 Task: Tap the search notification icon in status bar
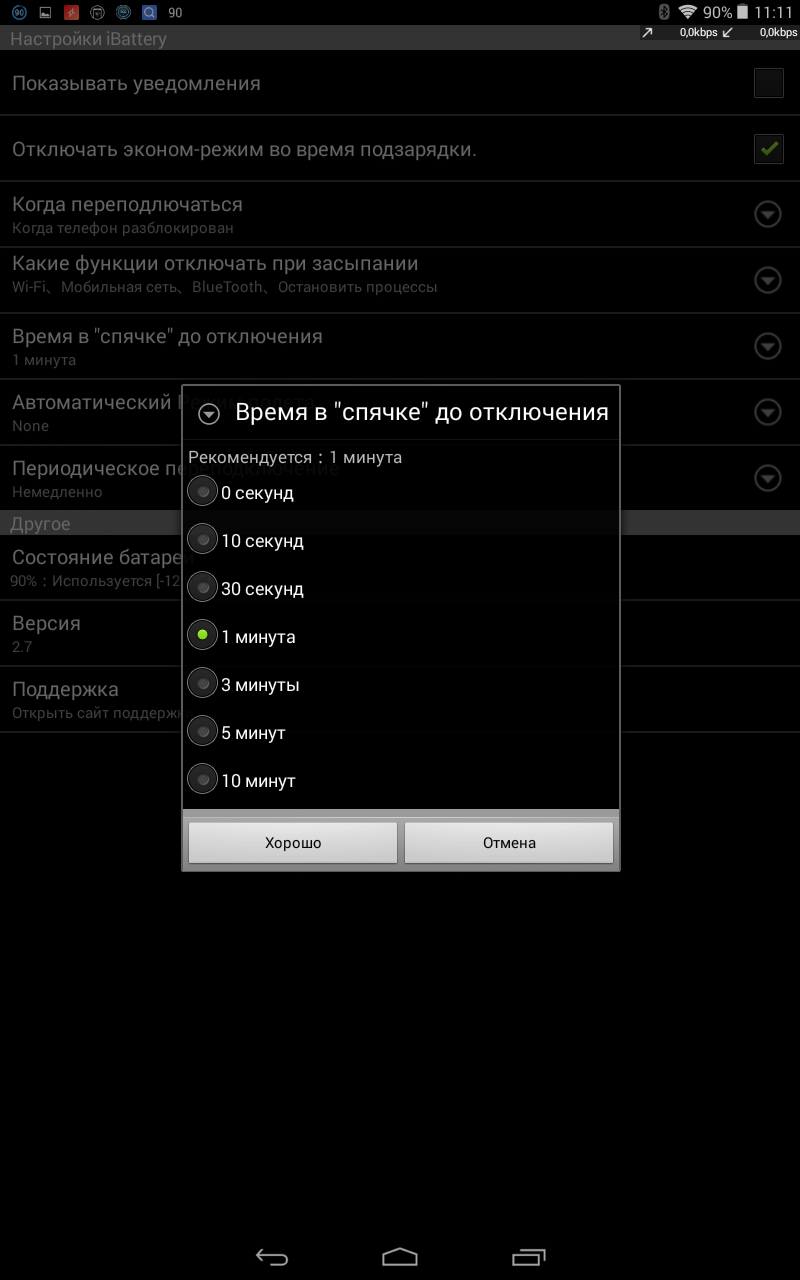tap(149, 13)
